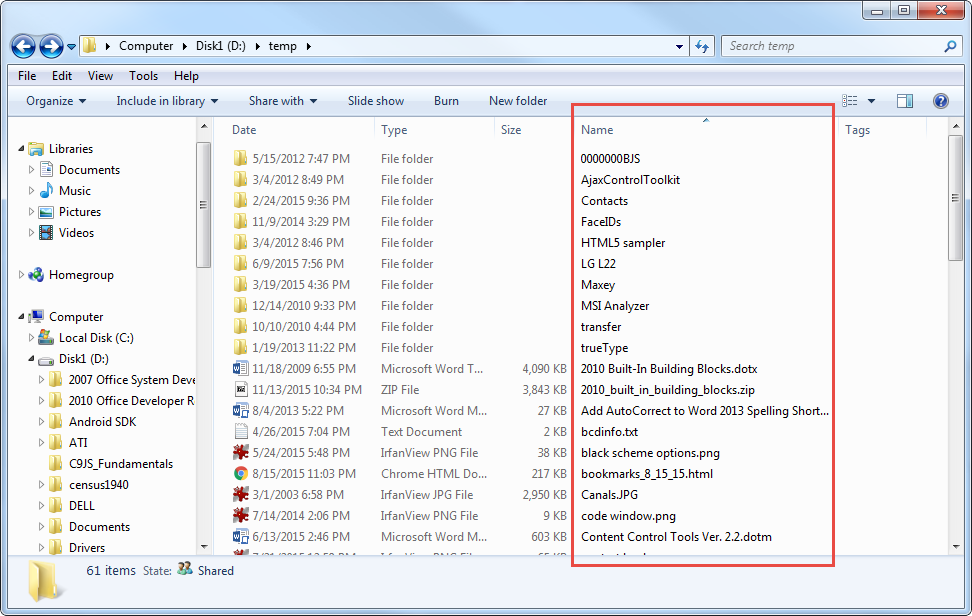
Task: Sort by the Size column header
Action: pos(511,130)
